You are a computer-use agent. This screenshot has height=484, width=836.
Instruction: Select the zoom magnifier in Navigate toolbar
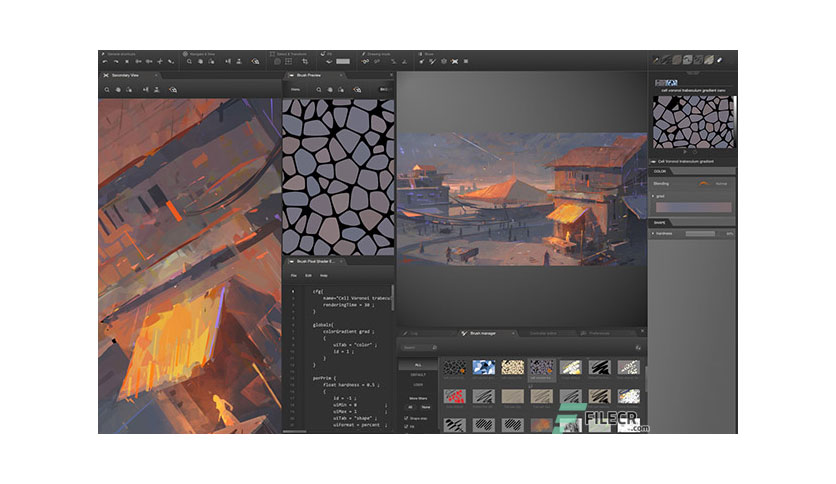(189, 62)
